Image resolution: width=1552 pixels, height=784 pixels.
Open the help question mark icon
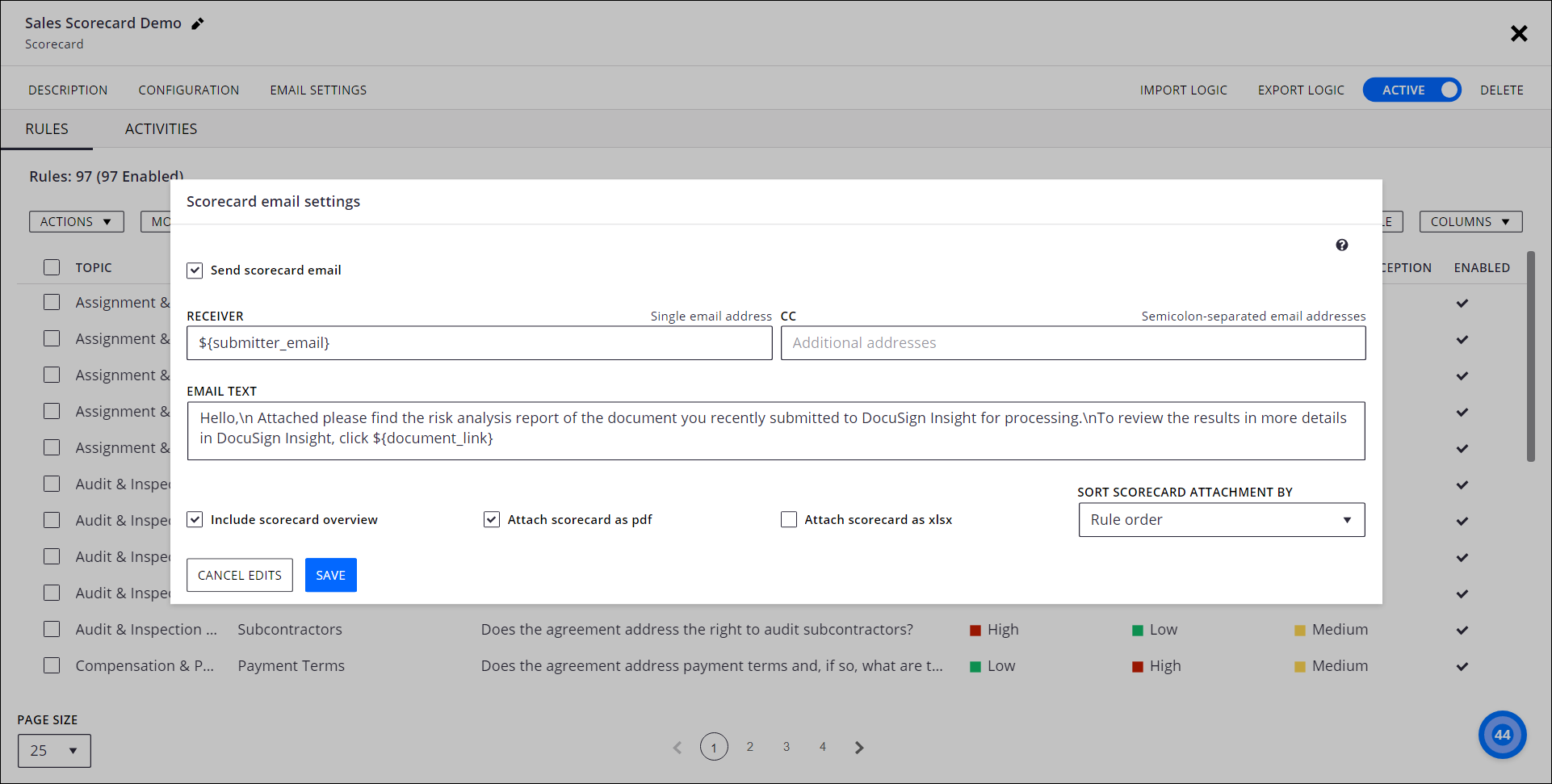1341,245
